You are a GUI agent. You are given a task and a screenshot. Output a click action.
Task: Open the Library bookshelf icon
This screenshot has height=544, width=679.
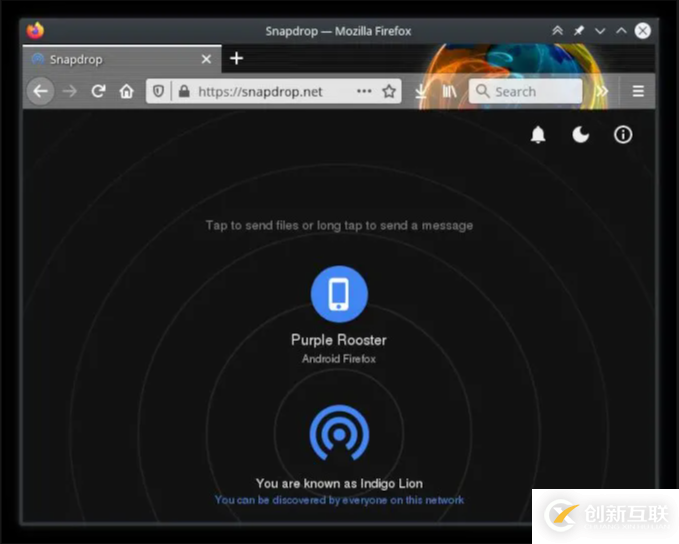[x=449, y=91]
